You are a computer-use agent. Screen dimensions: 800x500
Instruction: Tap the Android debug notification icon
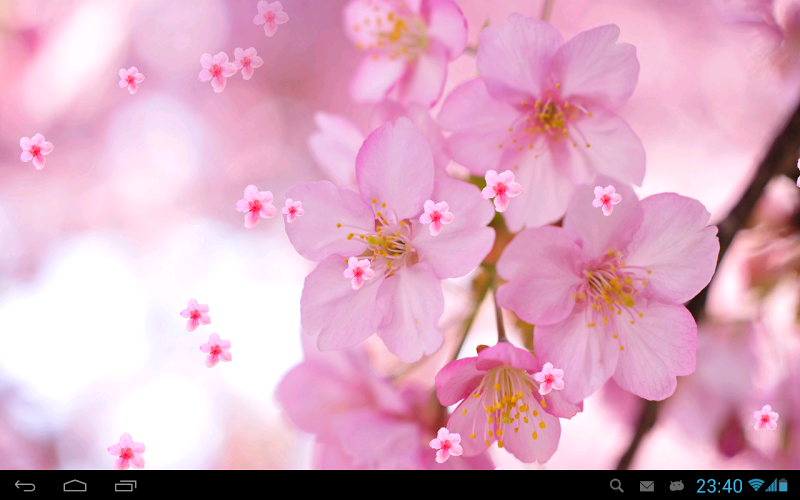[677, 486]
